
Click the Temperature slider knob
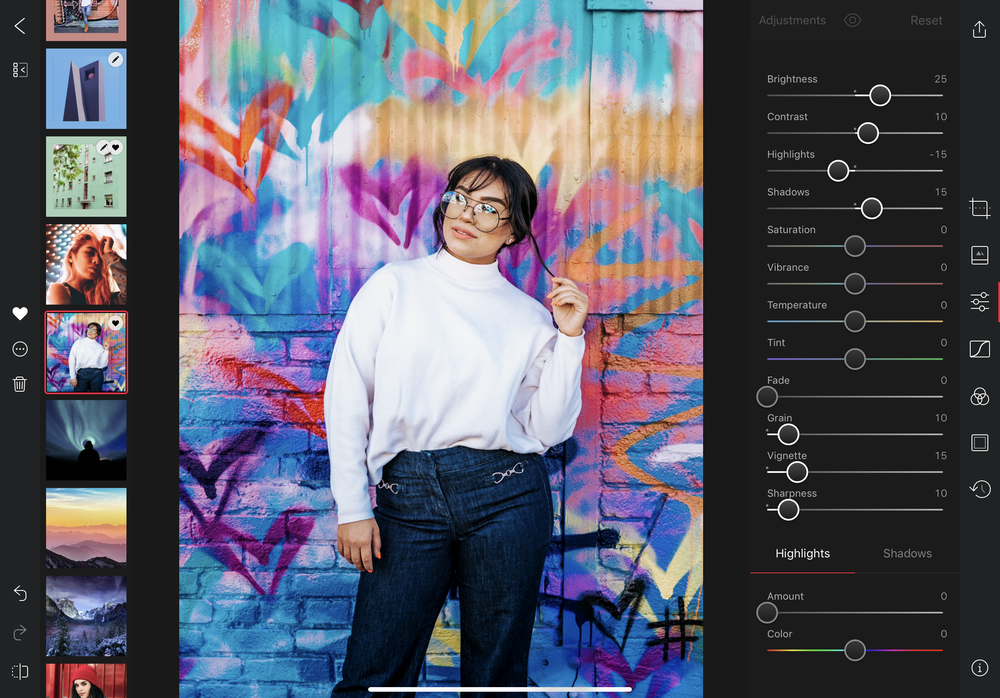click(x=855, y=321)
